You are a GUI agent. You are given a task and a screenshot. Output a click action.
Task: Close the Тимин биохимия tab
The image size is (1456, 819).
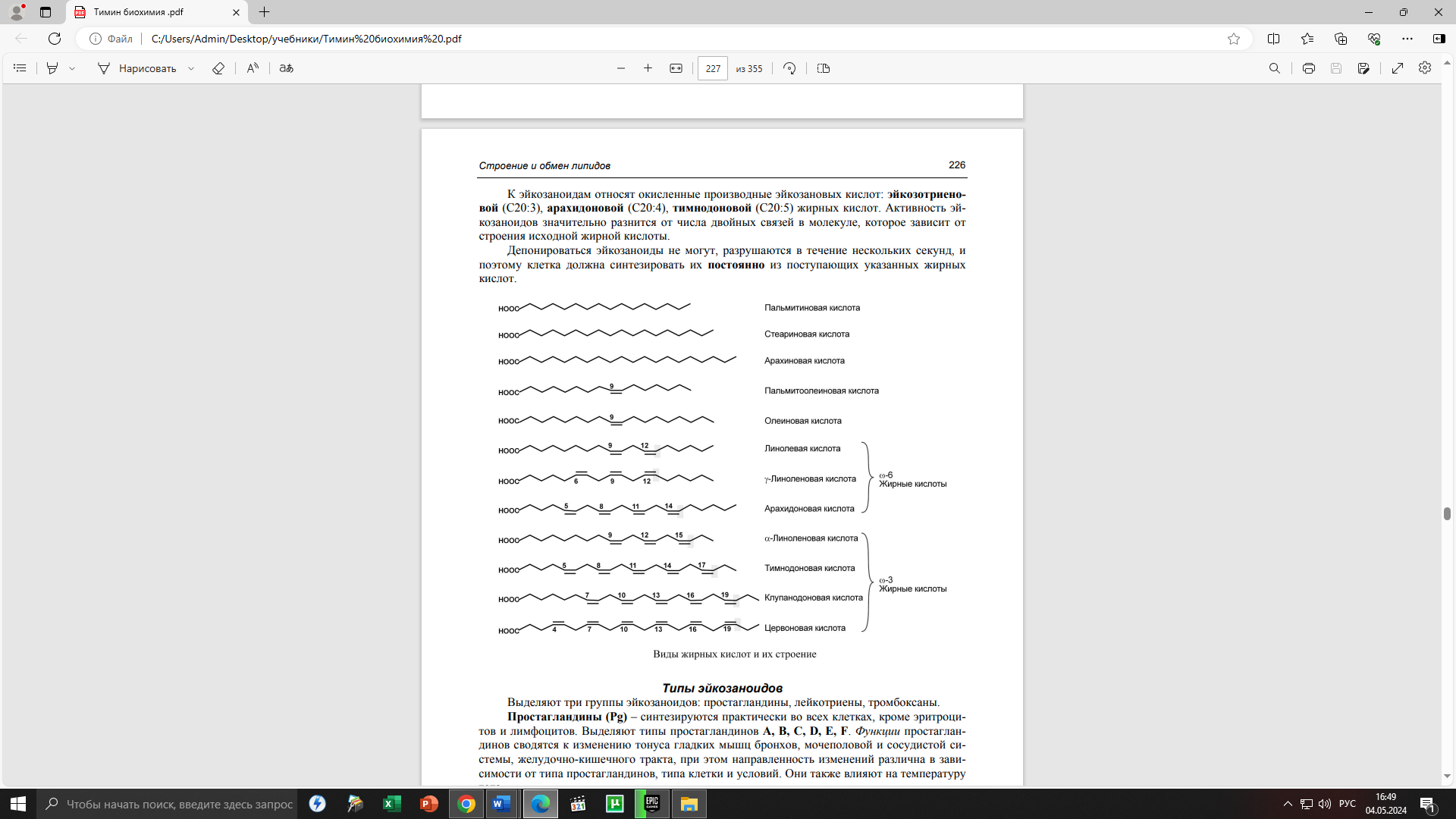(x=236, y=12)
